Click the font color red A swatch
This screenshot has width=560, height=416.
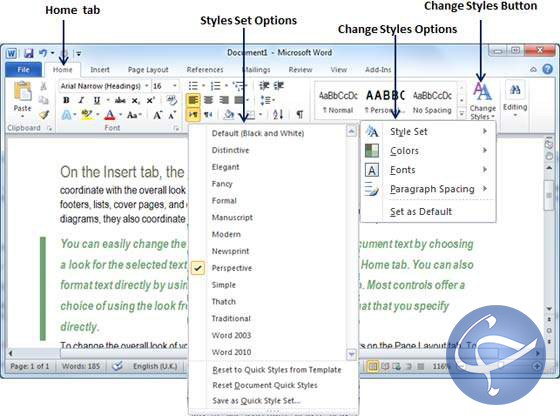click(x=110, y=115)
